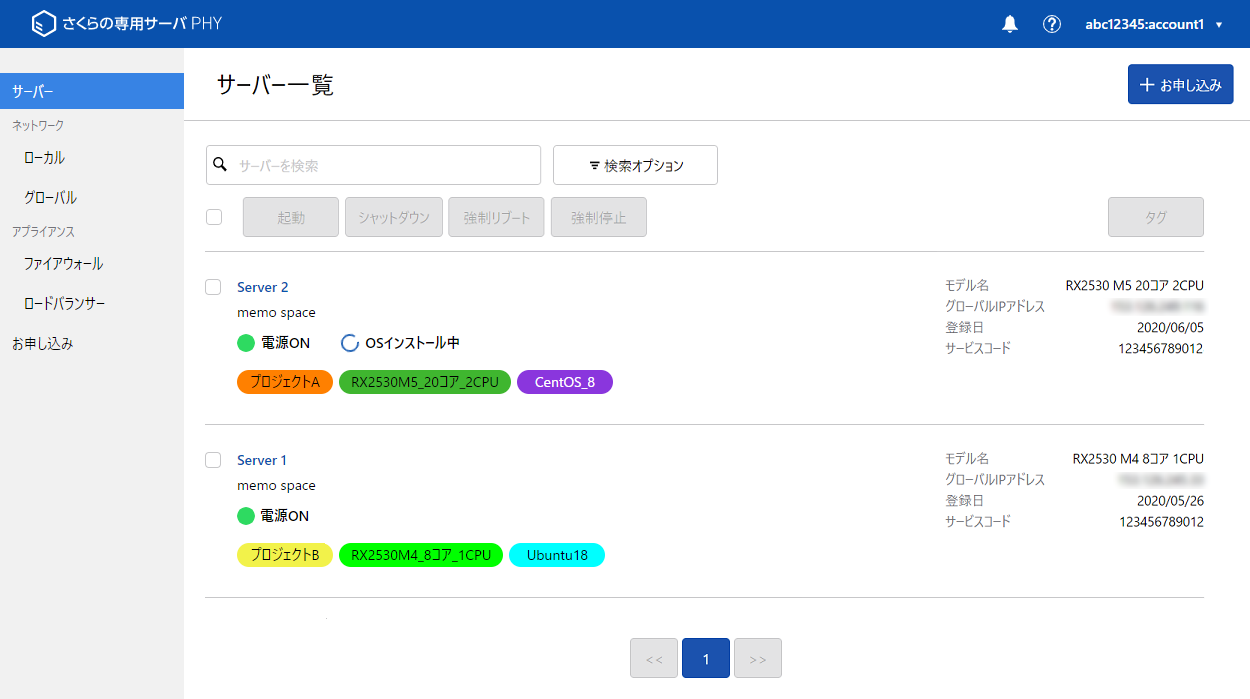Viewport: 1250px width, 699px height.
Task: Click the green power ON indicator for Server 1
Action: click(246, 516)
